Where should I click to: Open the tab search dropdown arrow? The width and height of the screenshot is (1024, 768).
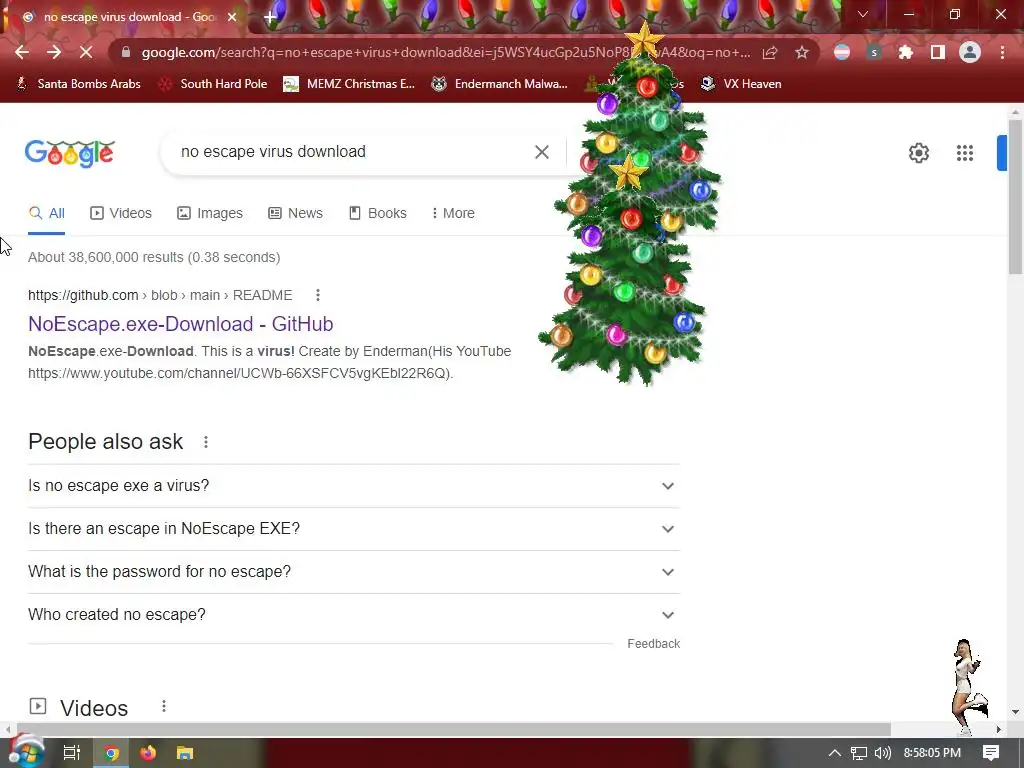click(x=863, y=14)
